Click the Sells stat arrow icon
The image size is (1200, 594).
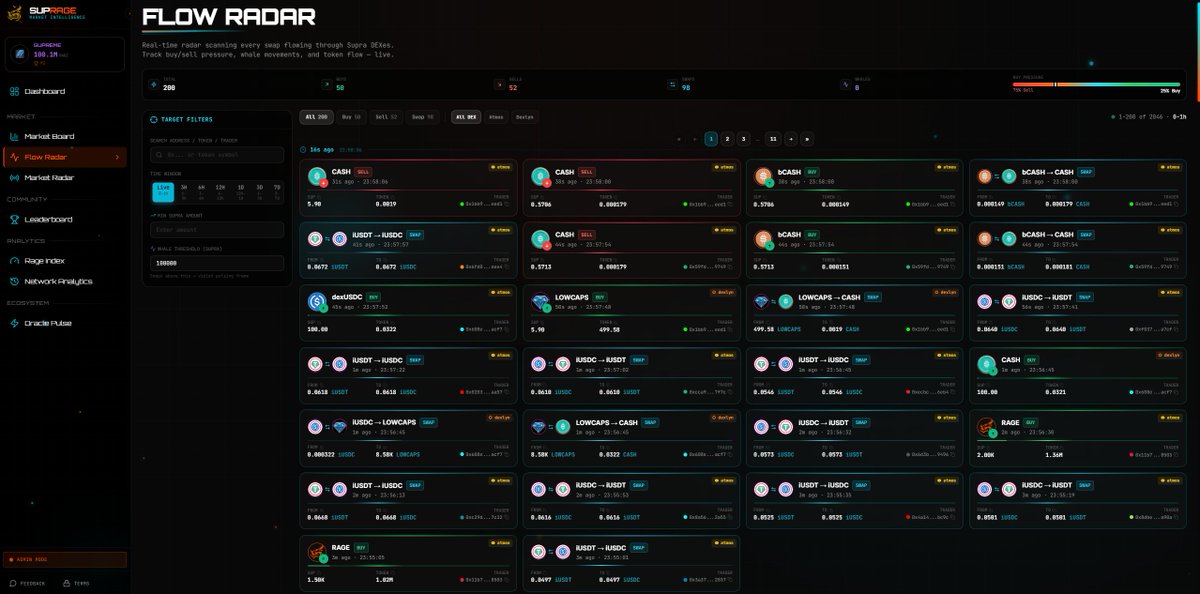point(499,84)
